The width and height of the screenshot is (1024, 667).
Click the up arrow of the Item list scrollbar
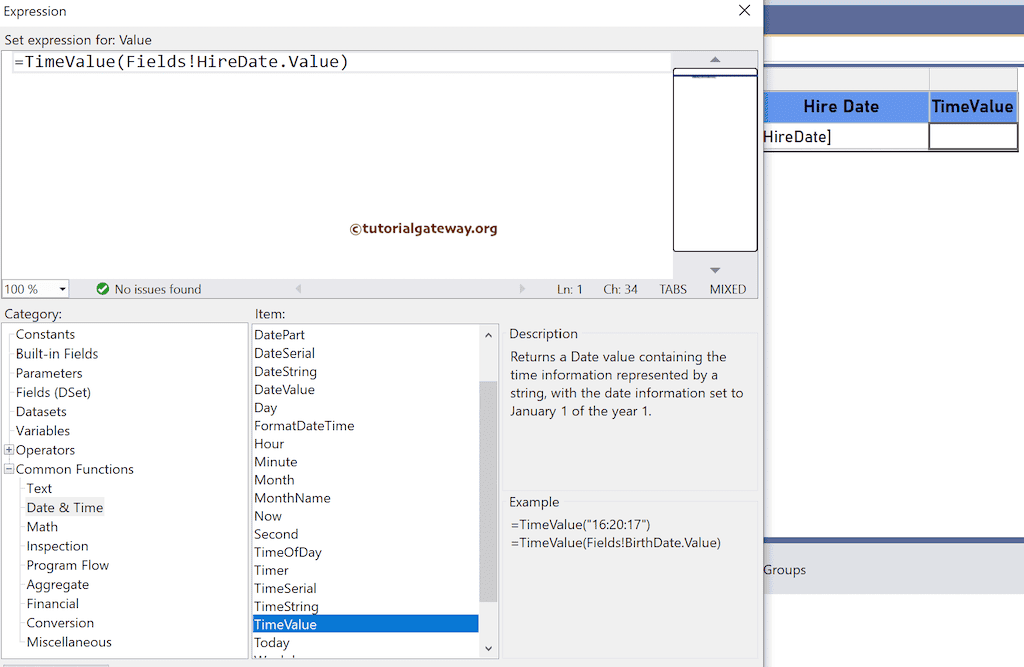pos(488,334)
